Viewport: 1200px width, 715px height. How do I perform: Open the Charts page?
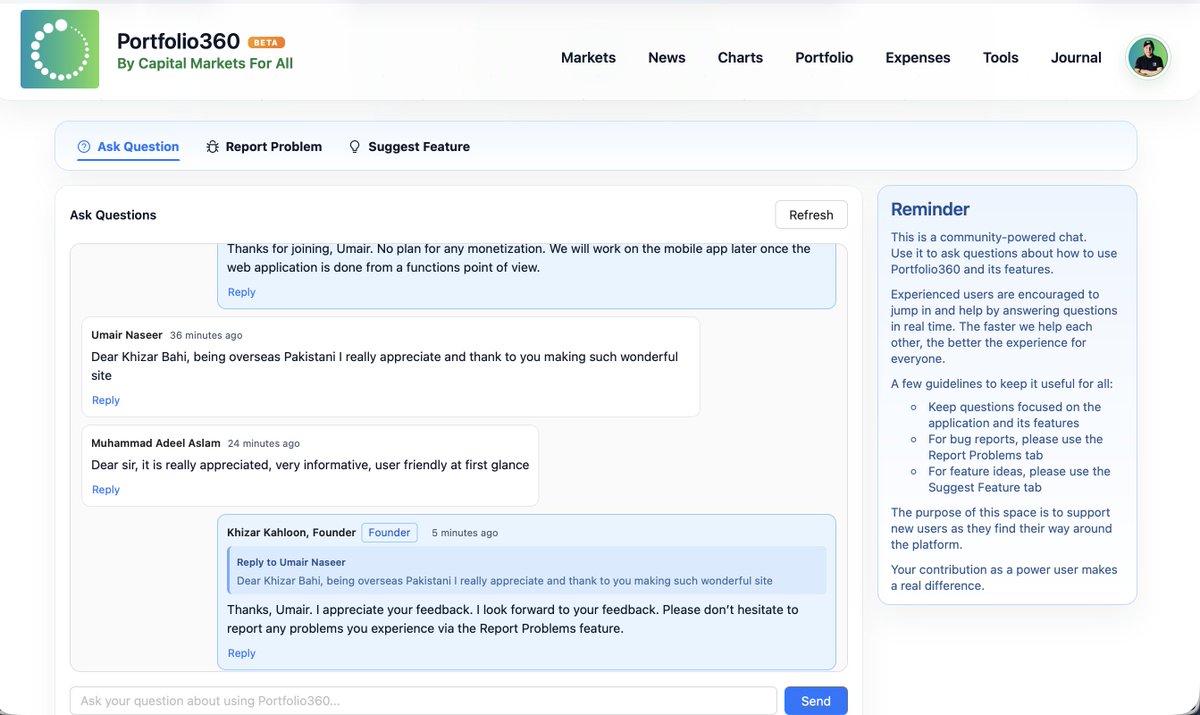(740, 58)
